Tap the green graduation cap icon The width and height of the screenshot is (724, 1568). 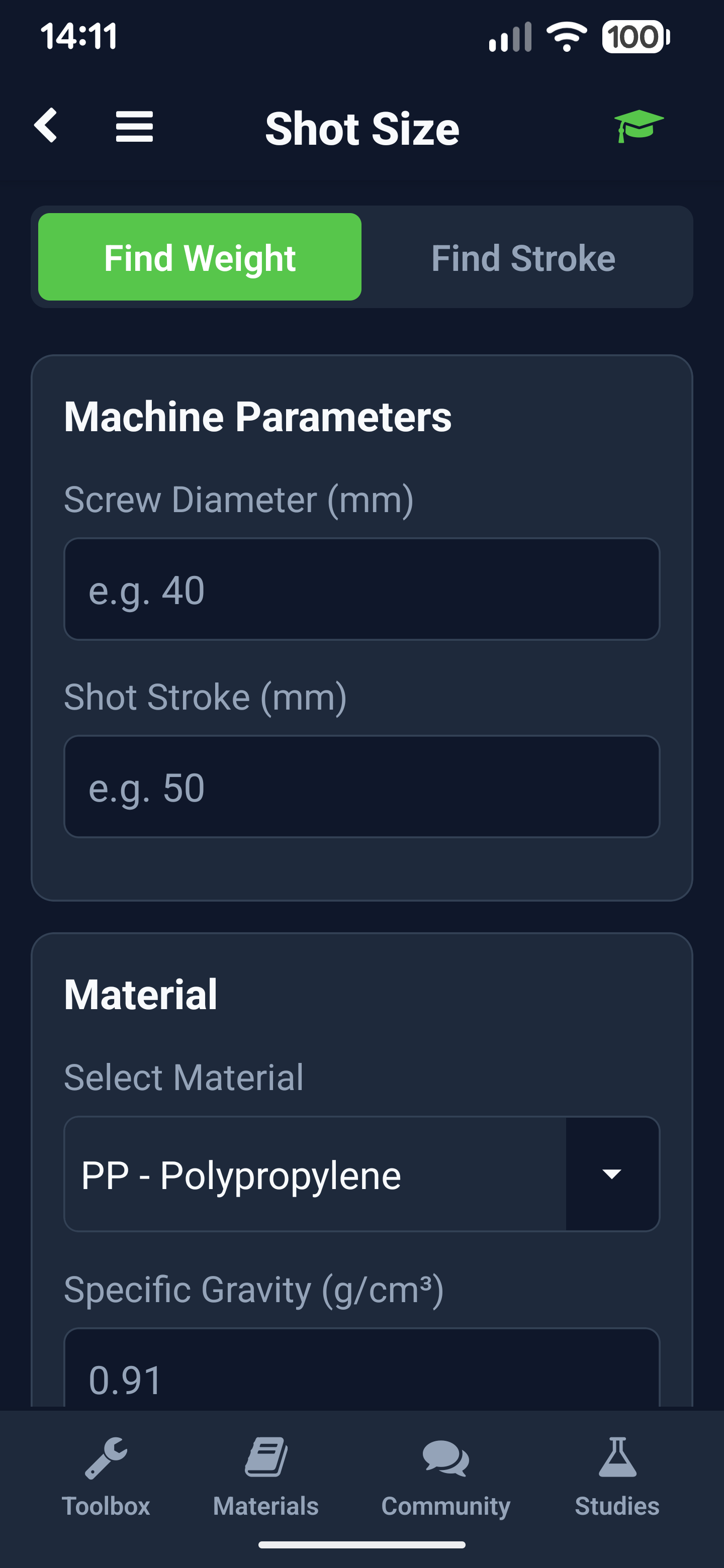coord(639,126)
